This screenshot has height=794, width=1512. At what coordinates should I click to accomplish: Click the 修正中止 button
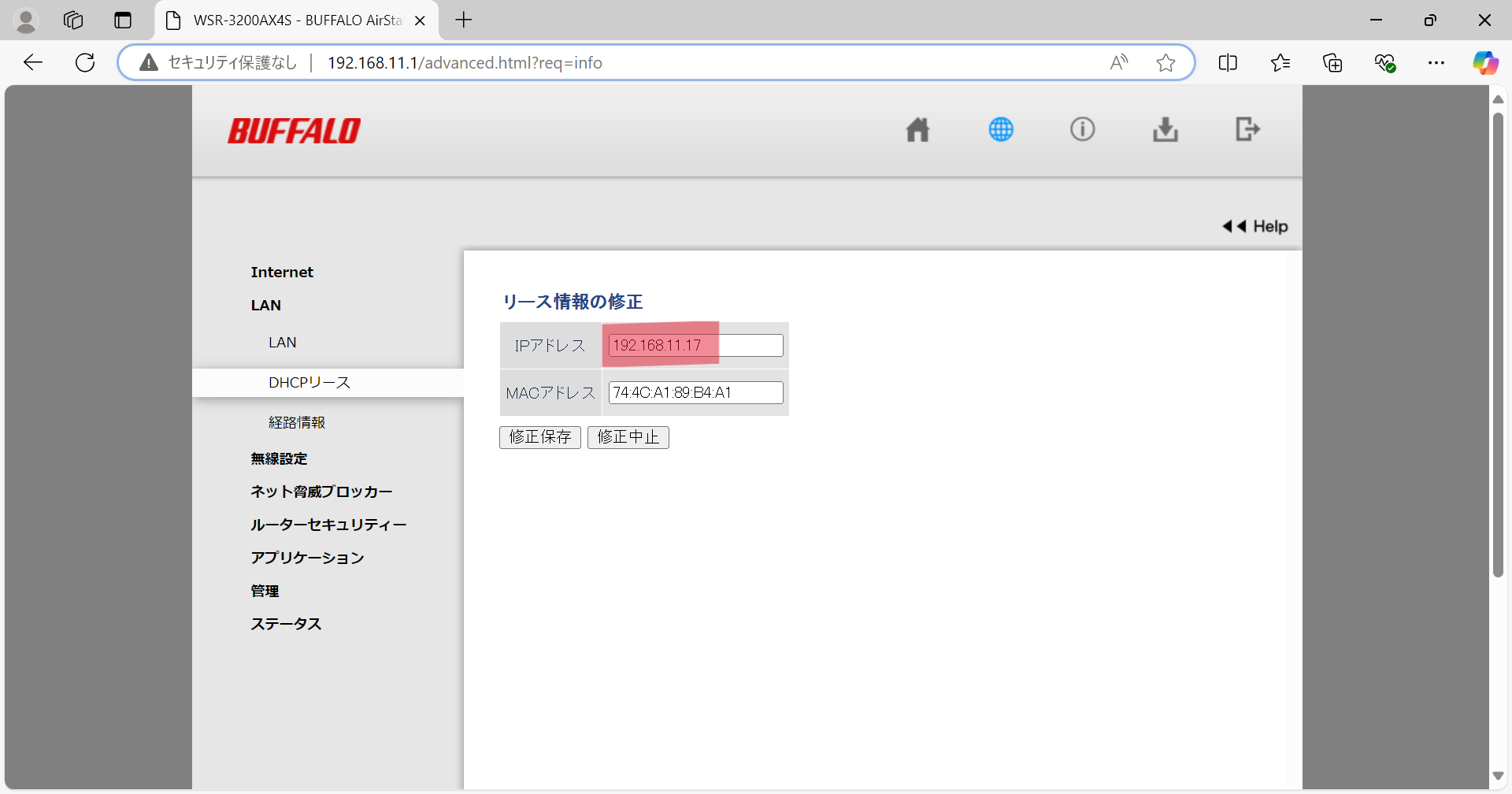pos(628,437)
